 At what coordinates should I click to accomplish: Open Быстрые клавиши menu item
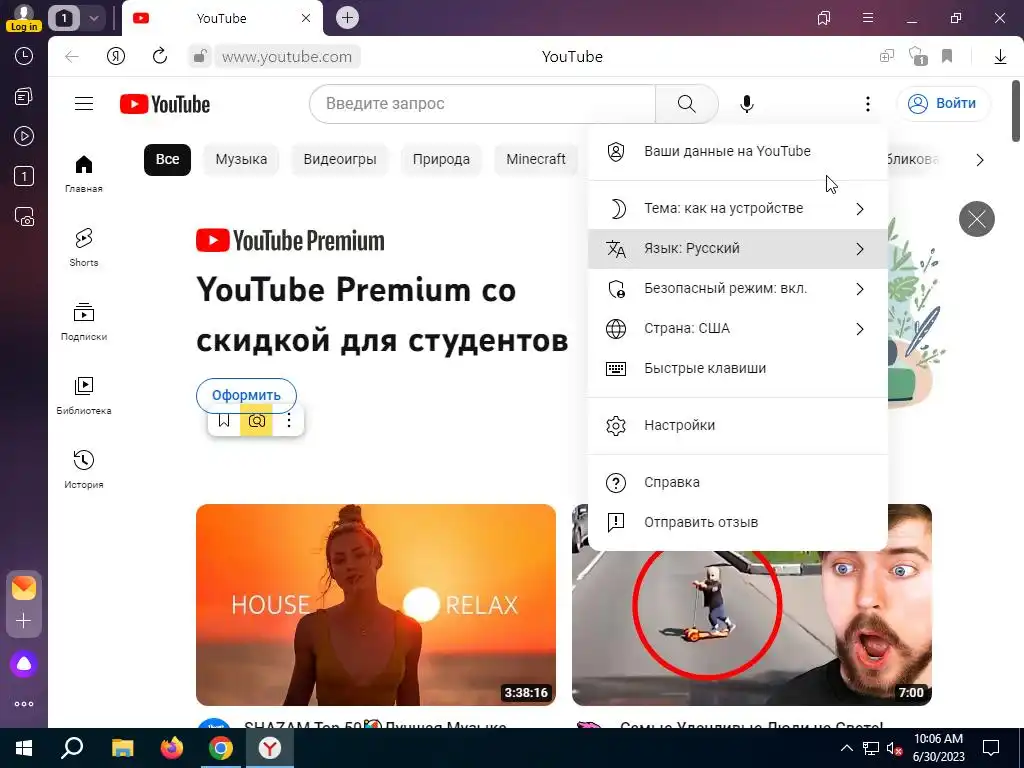(737, 368)
